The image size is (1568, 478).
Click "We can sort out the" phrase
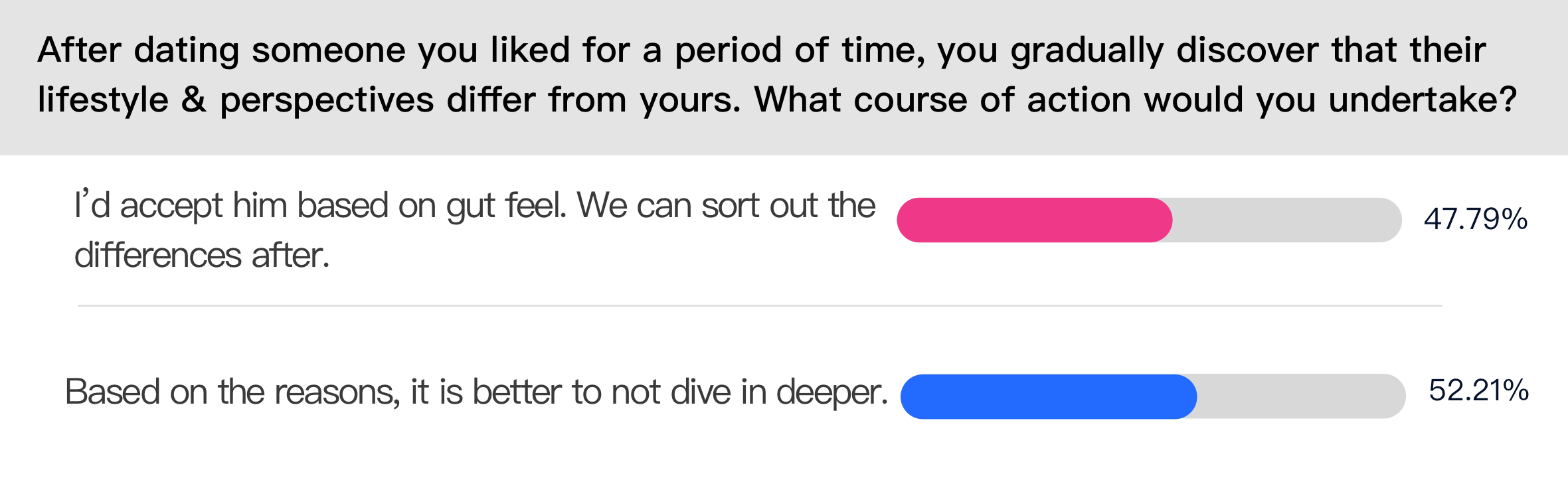(x=726, y=205)
